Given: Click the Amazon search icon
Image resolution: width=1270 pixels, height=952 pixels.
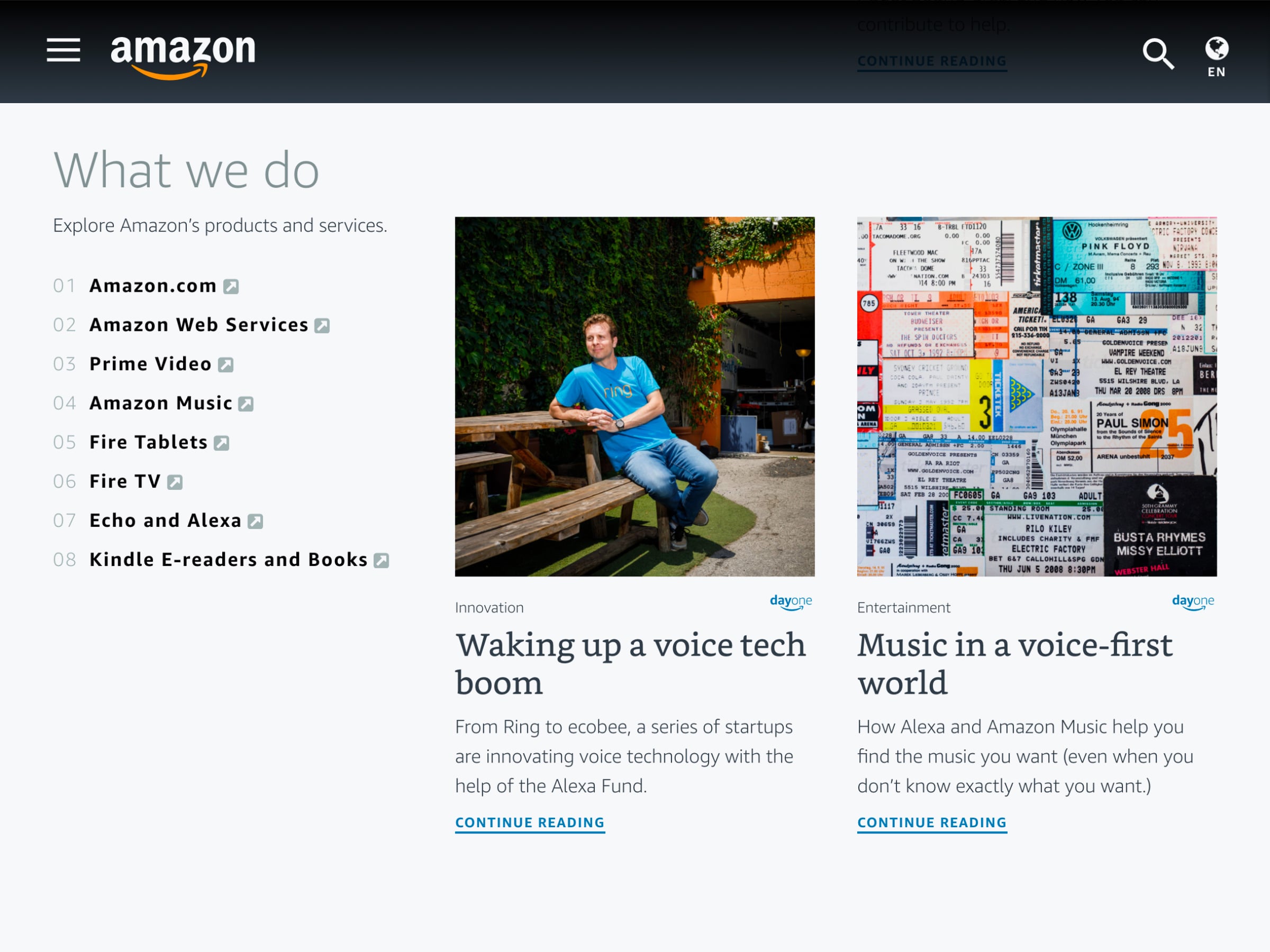Looking at the screenshot, I should [x=1159, y=51].
